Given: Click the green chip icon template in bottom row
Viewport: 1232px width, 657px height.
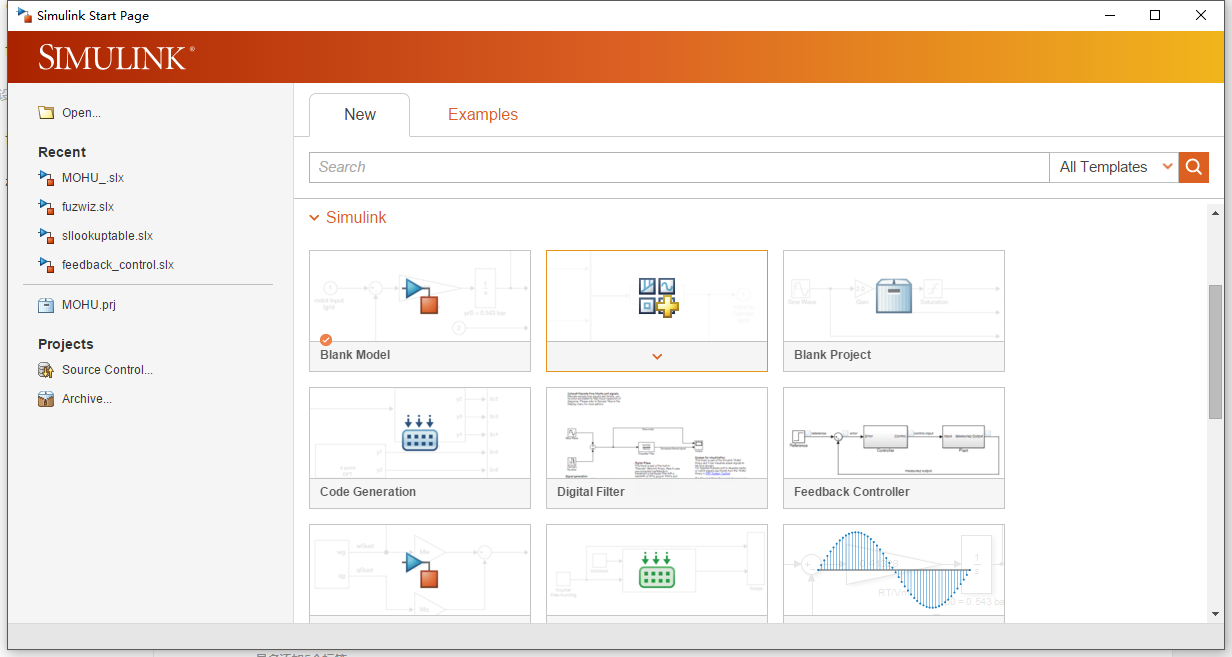Looking at the screenshot, I should pos(657,570).
